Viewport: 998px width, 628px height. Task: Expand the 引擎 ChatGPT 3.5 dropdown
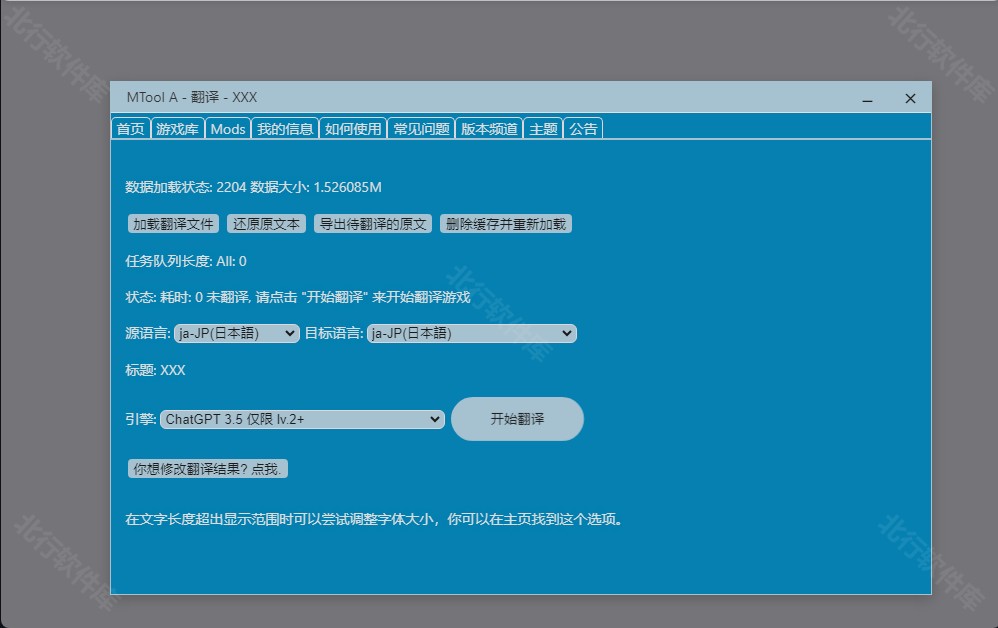302,420
